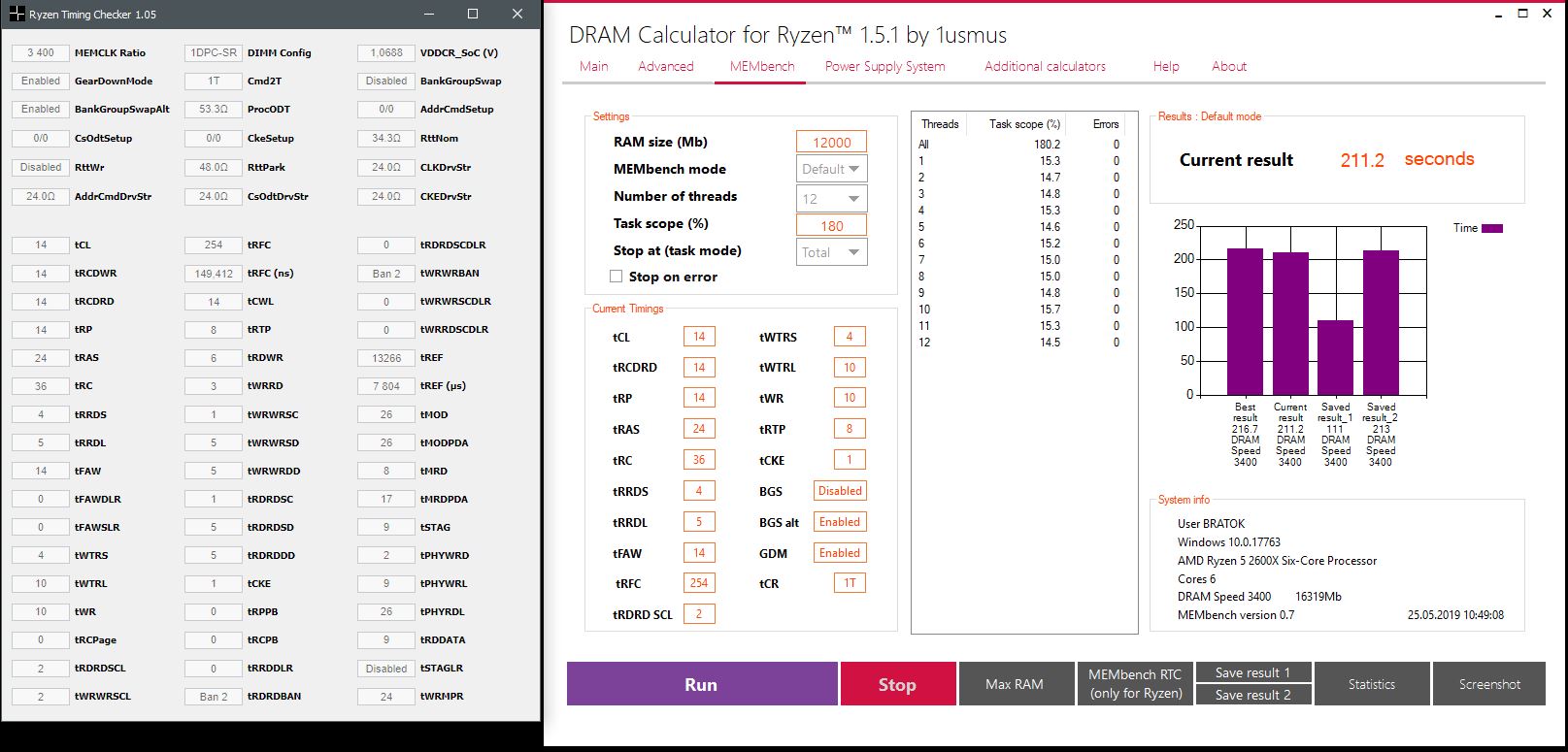The image size is (1568, 752).
Task: Click the MEMCLK Ratio value 3 400
Action: 41,53
